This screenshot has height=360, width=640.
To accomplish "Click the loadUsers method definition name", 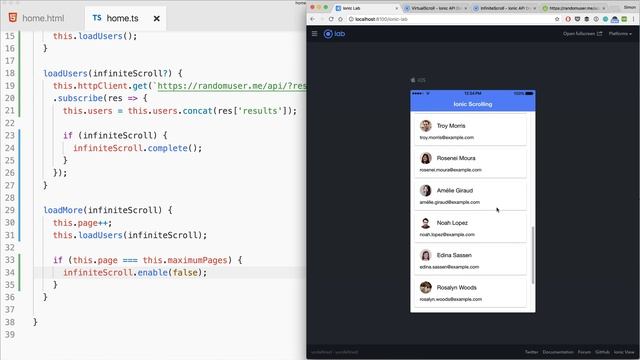I will [65, 73].
